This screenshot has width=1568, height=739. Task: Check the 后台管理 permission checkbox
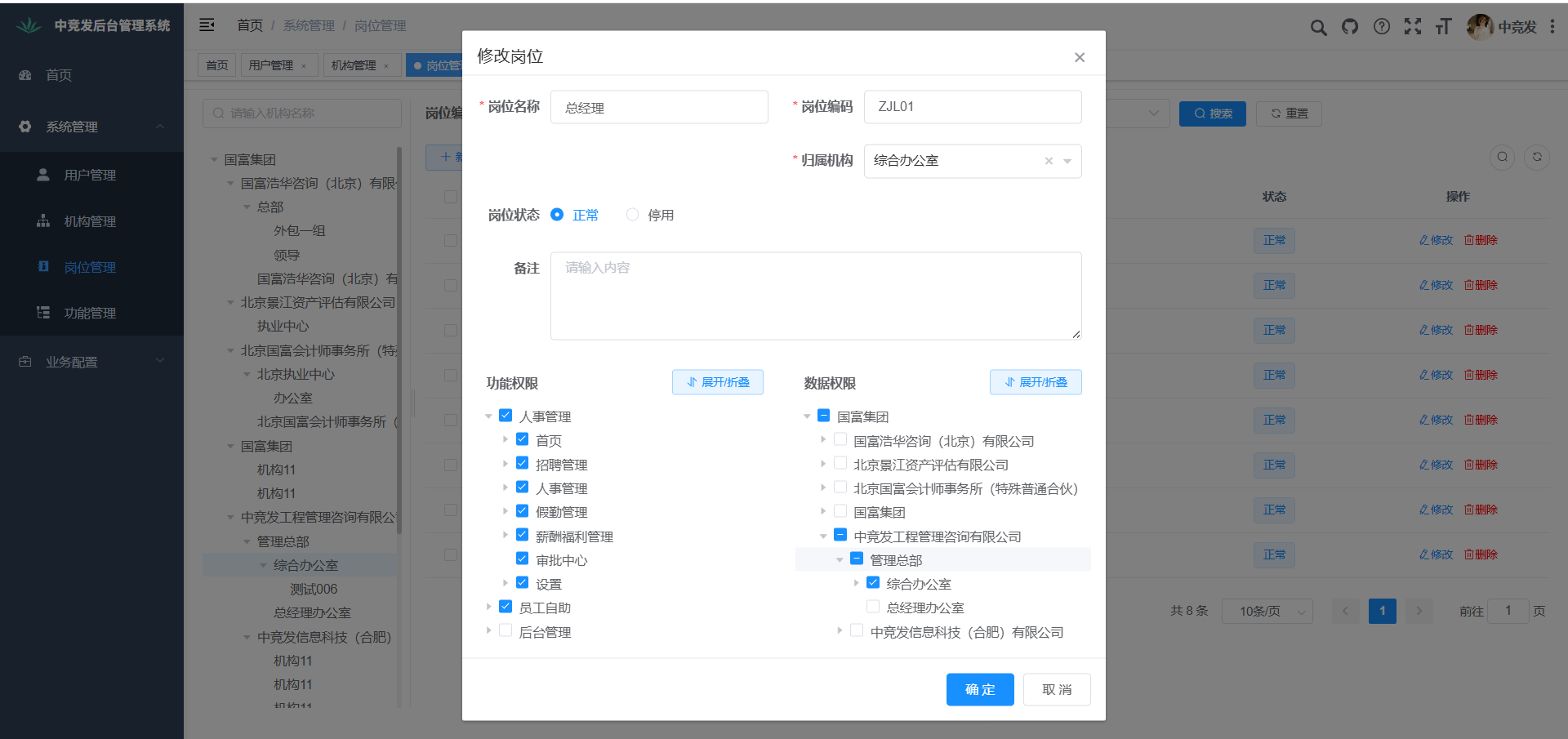[506, 631]
